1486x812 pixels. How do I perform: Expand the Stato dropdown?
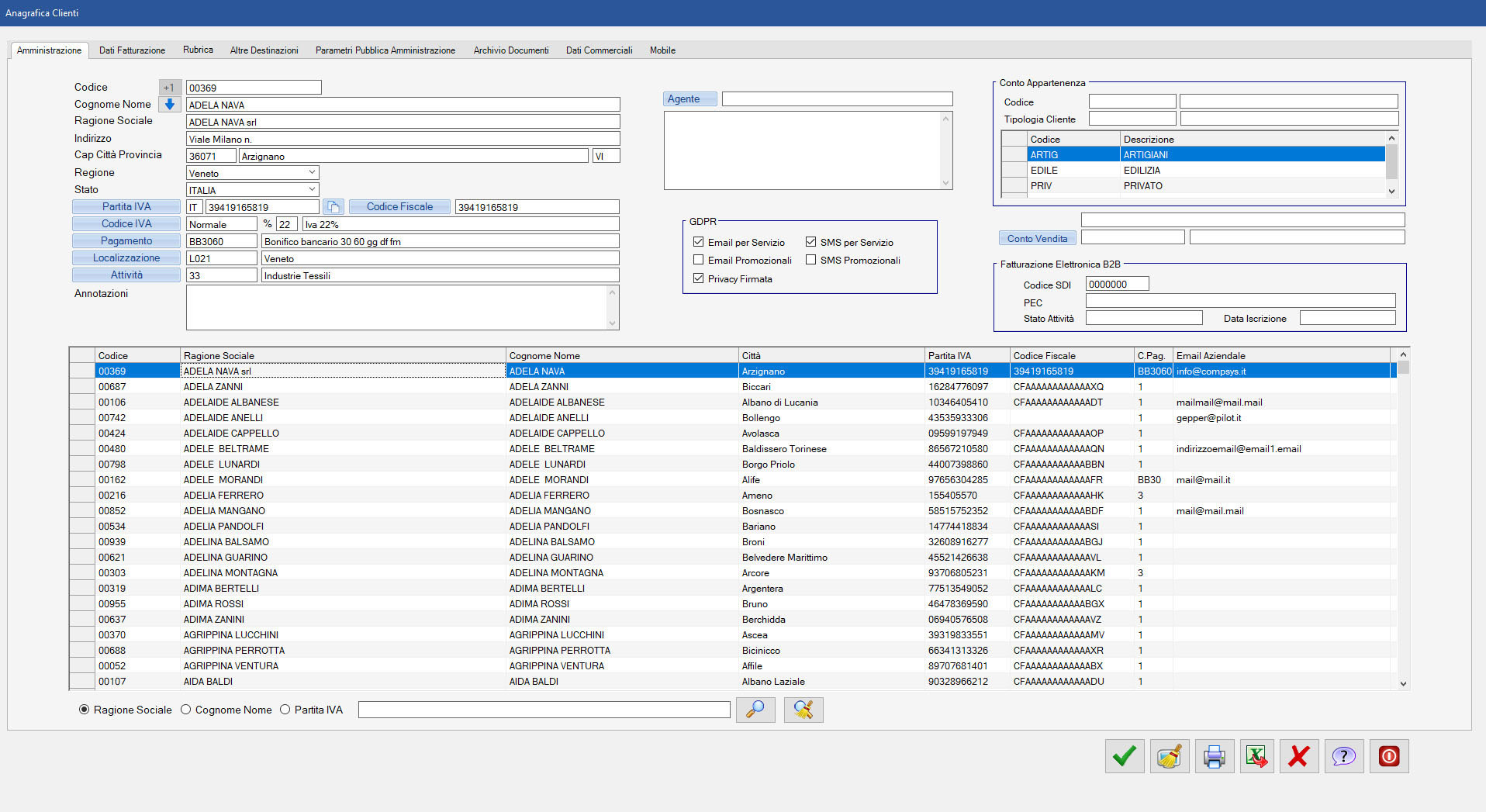[312, 190]
